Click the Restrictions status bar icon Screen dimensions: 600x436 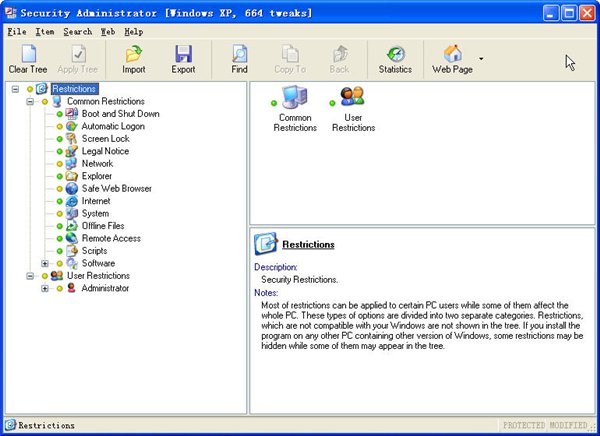coord(10,425)
